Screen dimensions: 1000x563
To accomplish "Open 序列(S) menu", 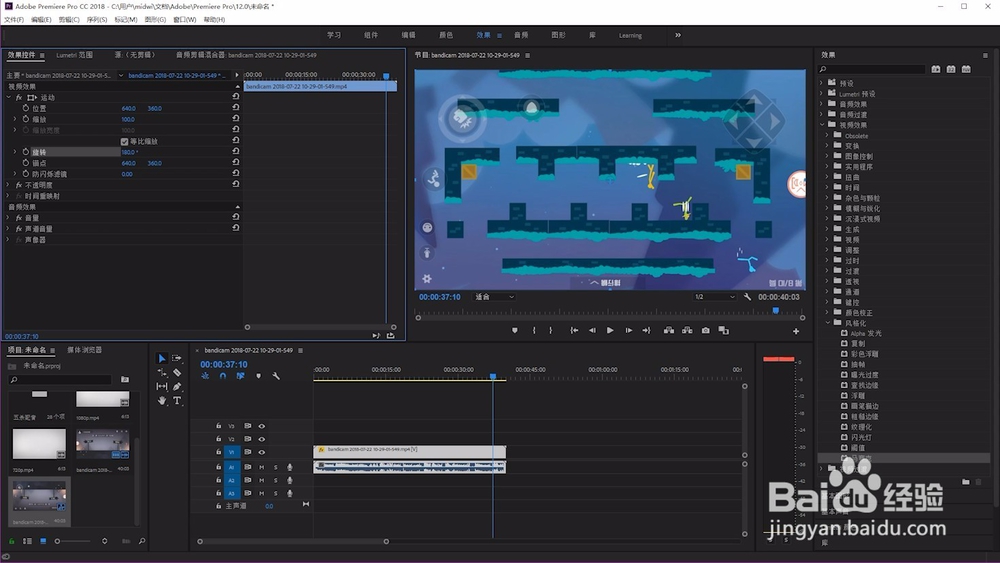I will pyautogui.click(x=97, y=20).
